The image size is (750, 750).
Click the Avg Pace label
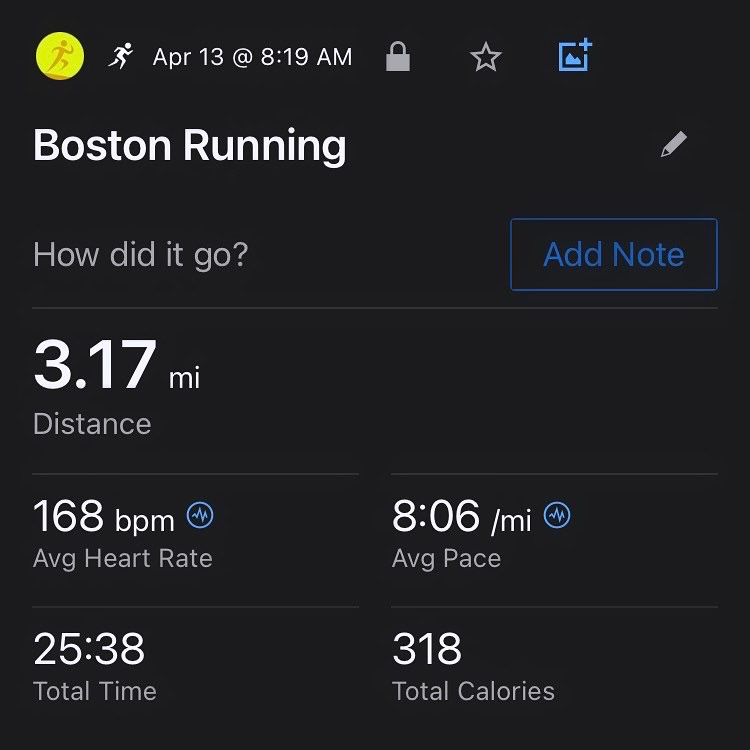click(x=446, y=558)
